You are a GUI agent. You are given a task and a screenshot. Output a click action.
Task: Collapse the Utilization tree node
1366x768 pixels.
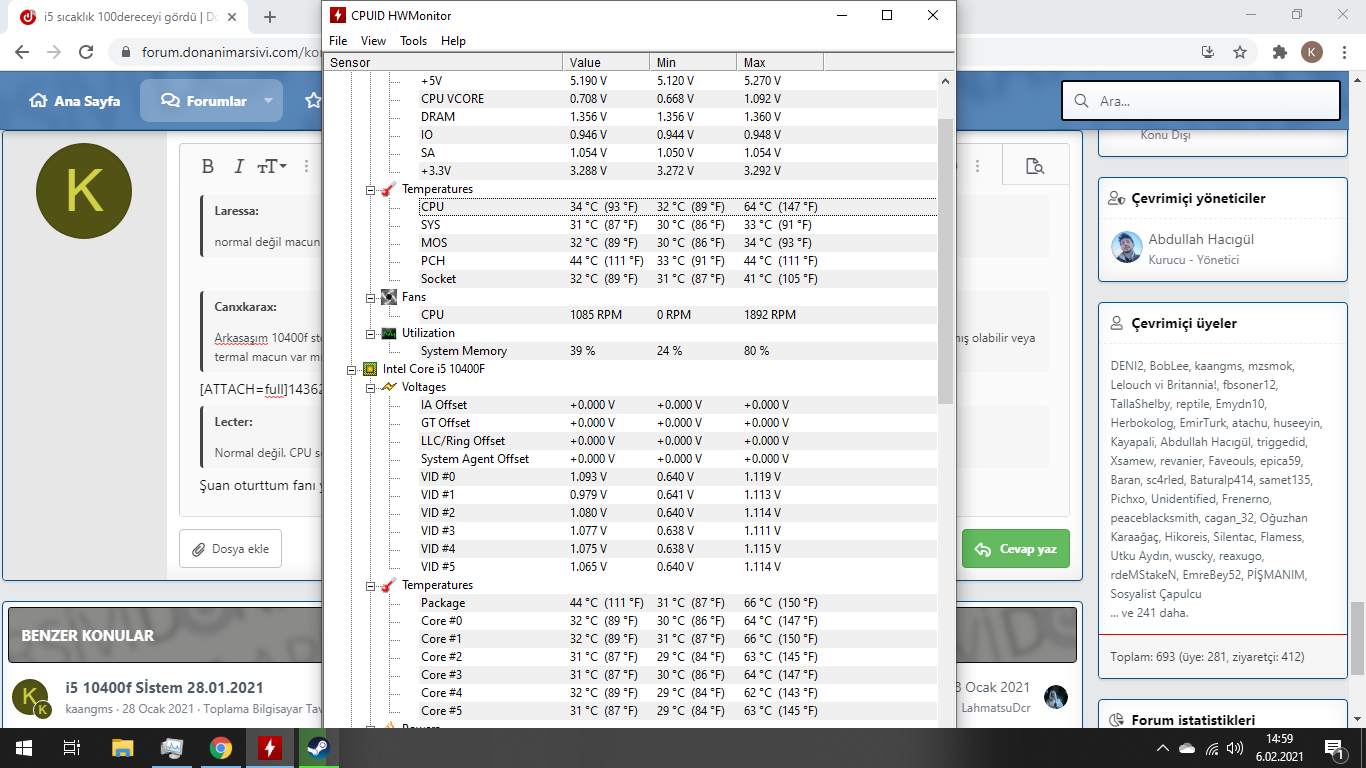[x=370, y=333]
